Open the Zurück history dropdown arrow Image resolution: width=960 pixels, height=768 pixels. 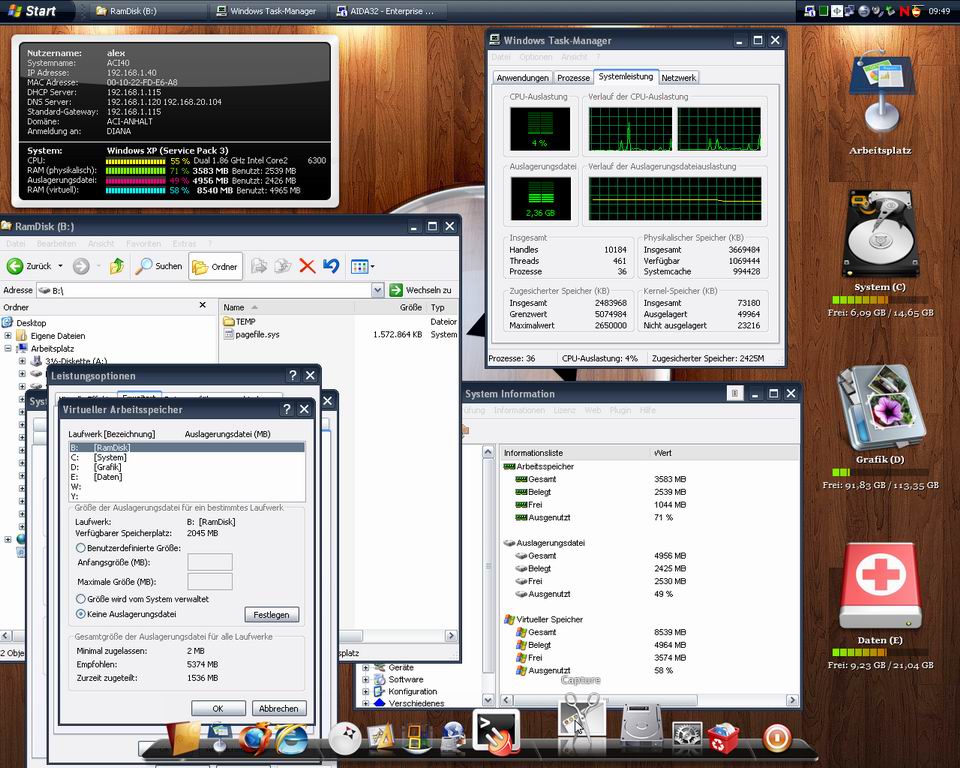(x=60, y=266)
